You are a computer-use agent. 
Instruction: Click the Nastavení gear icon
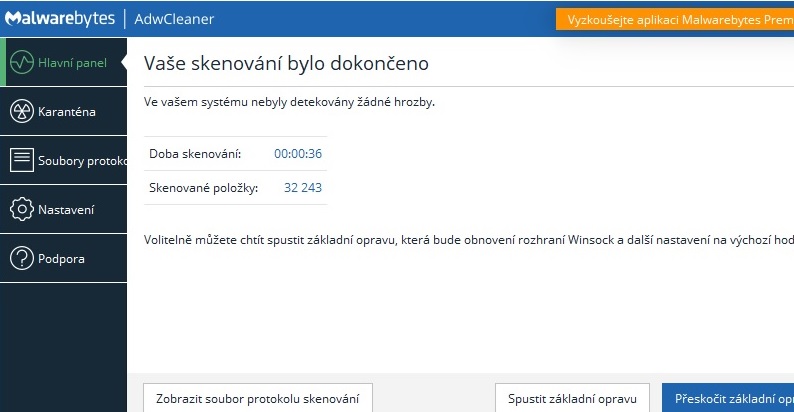coord(22,209)
